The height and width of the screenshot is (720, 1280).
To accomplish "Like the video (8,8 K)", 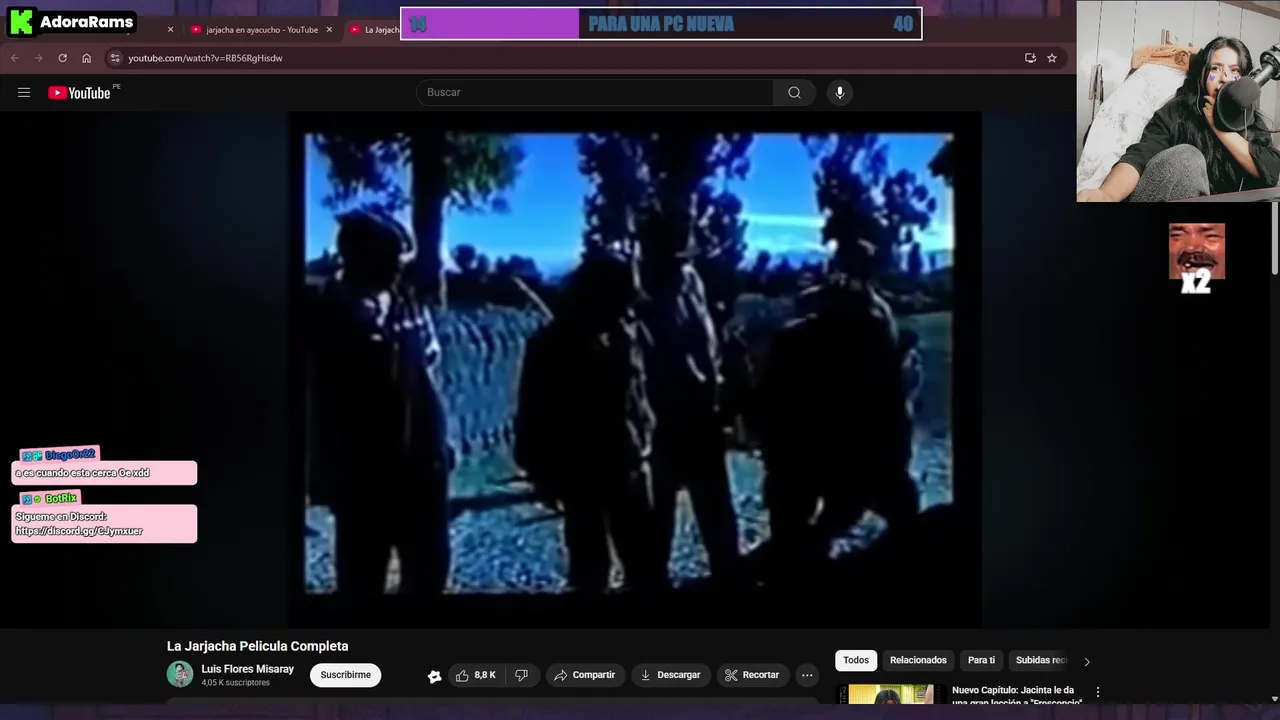I will pos(476,675).
